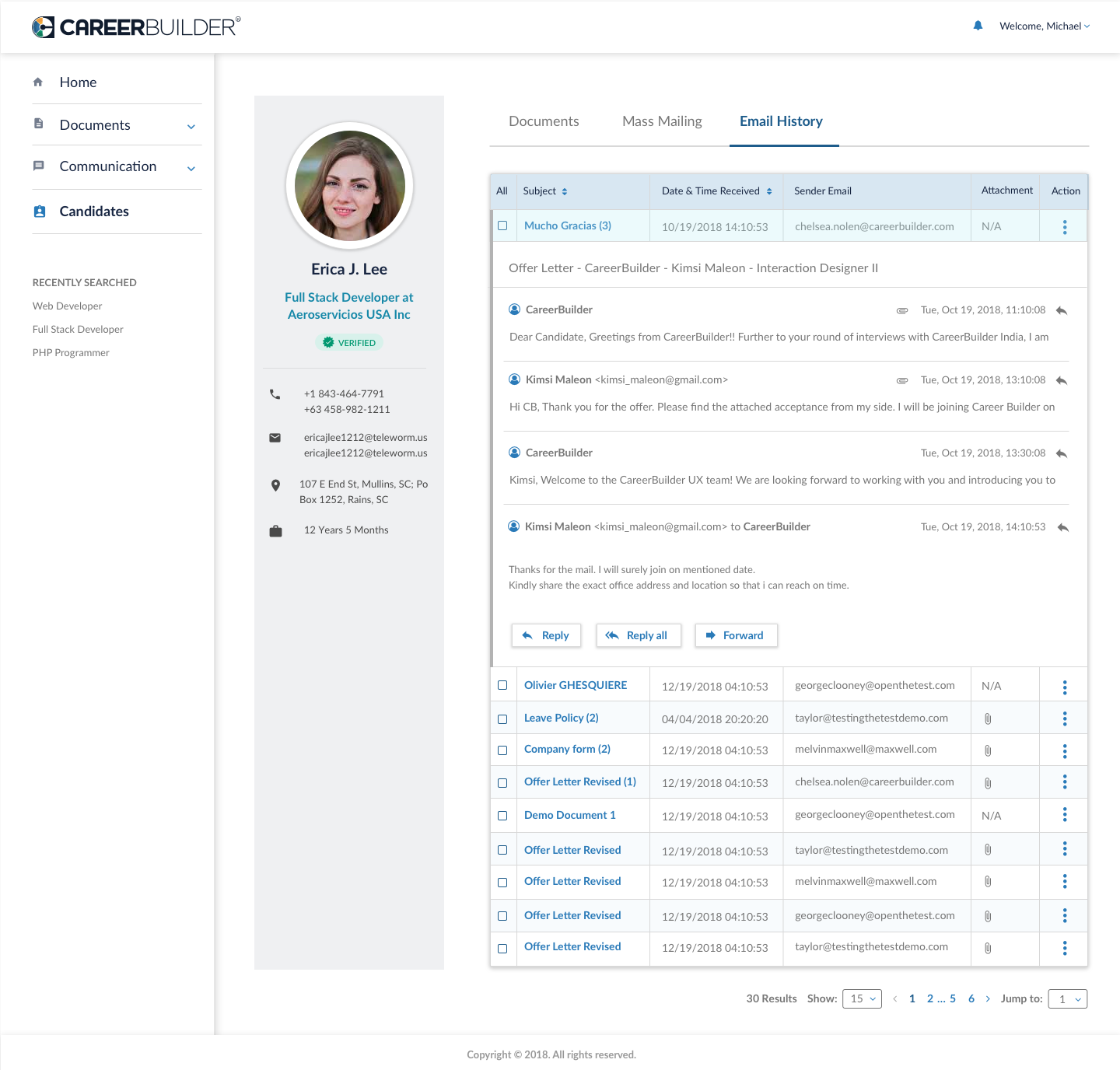This screenshot has height=1070, width=1120.
Task: Open the Show 15 results dropdown
Action: 862,998
